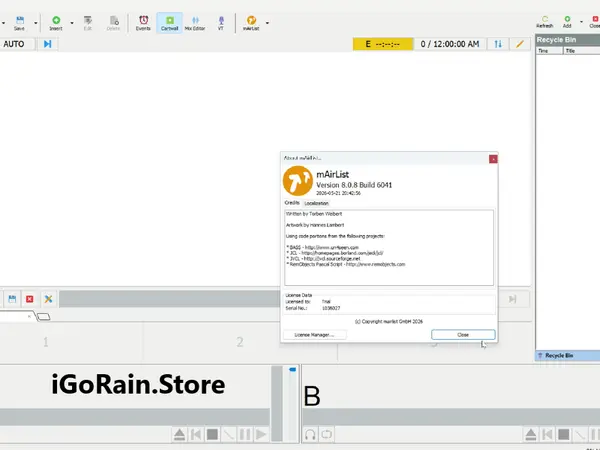
Task: Click the Save toolbar icon
Action: (x=20, y=23)
